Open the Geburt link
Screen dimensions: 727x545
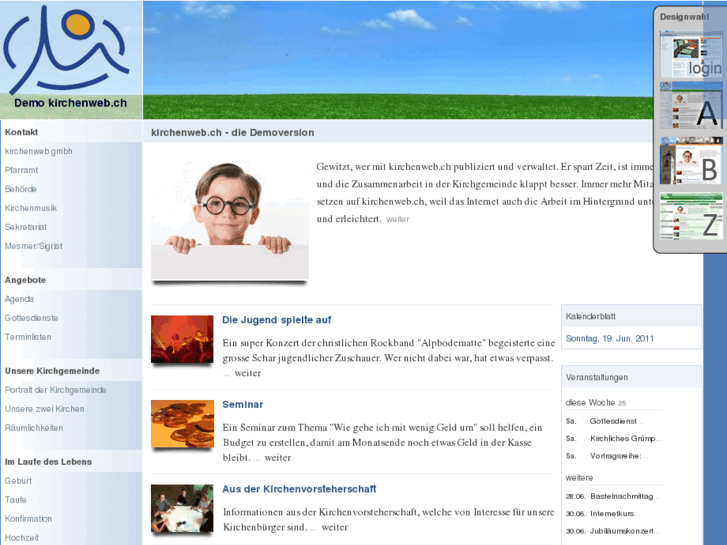click(x=19, y=481)
